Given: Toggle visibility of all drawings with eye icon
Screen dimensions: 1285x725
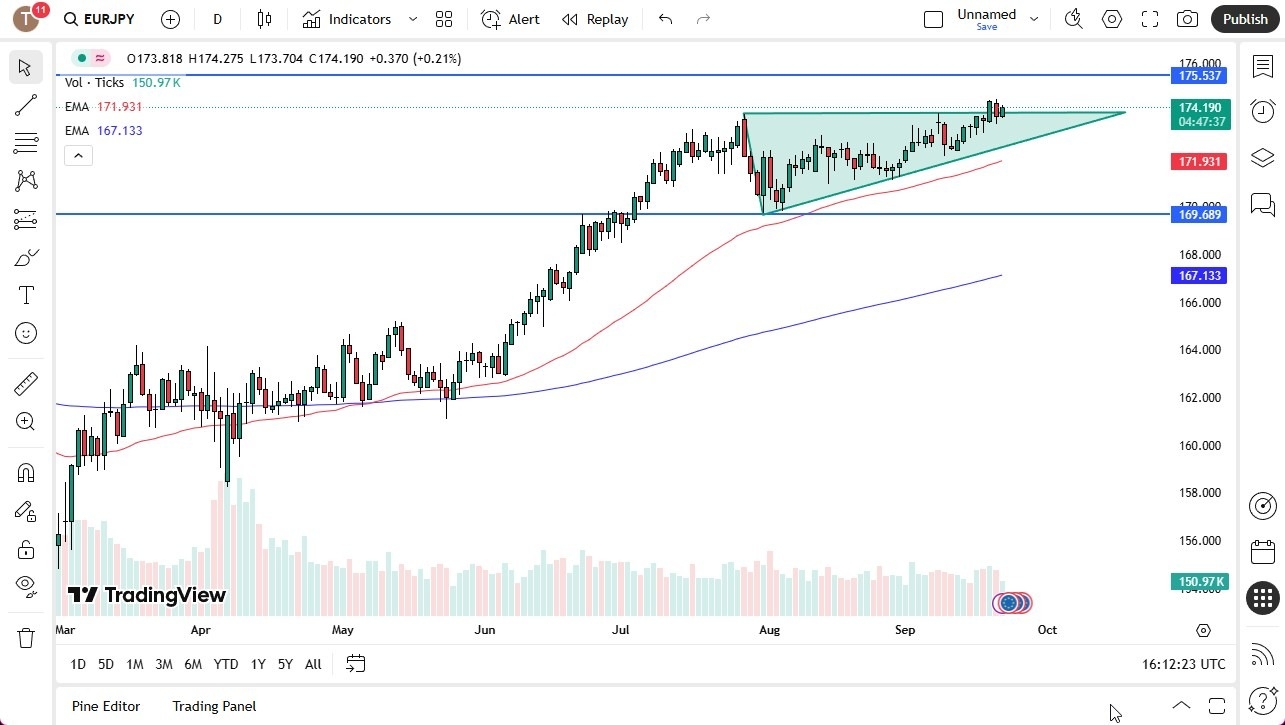Looking at the screenshot, I should pos(25,587).
